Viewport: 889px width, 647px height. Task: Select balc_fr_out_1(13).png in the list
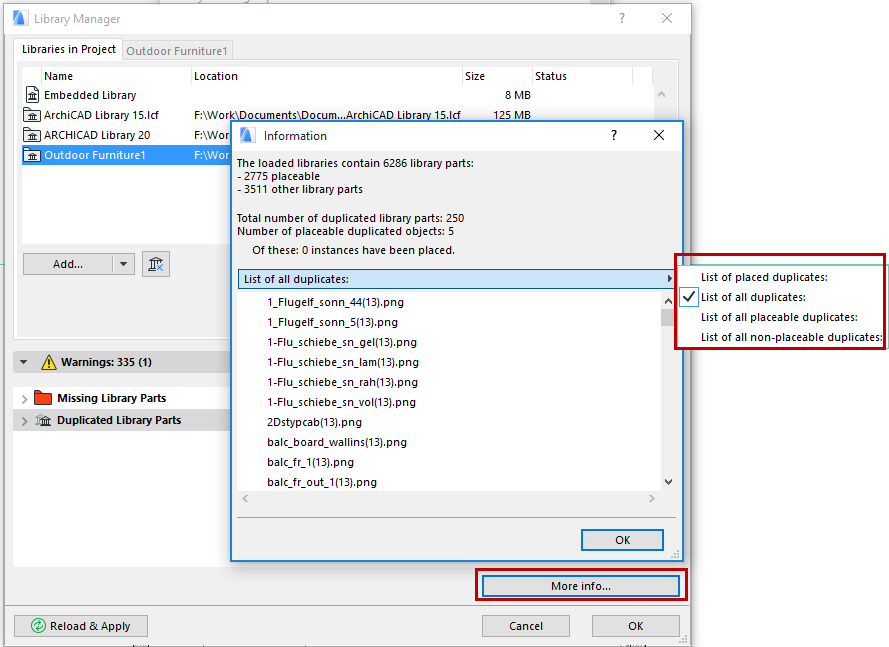pos(321,482)
